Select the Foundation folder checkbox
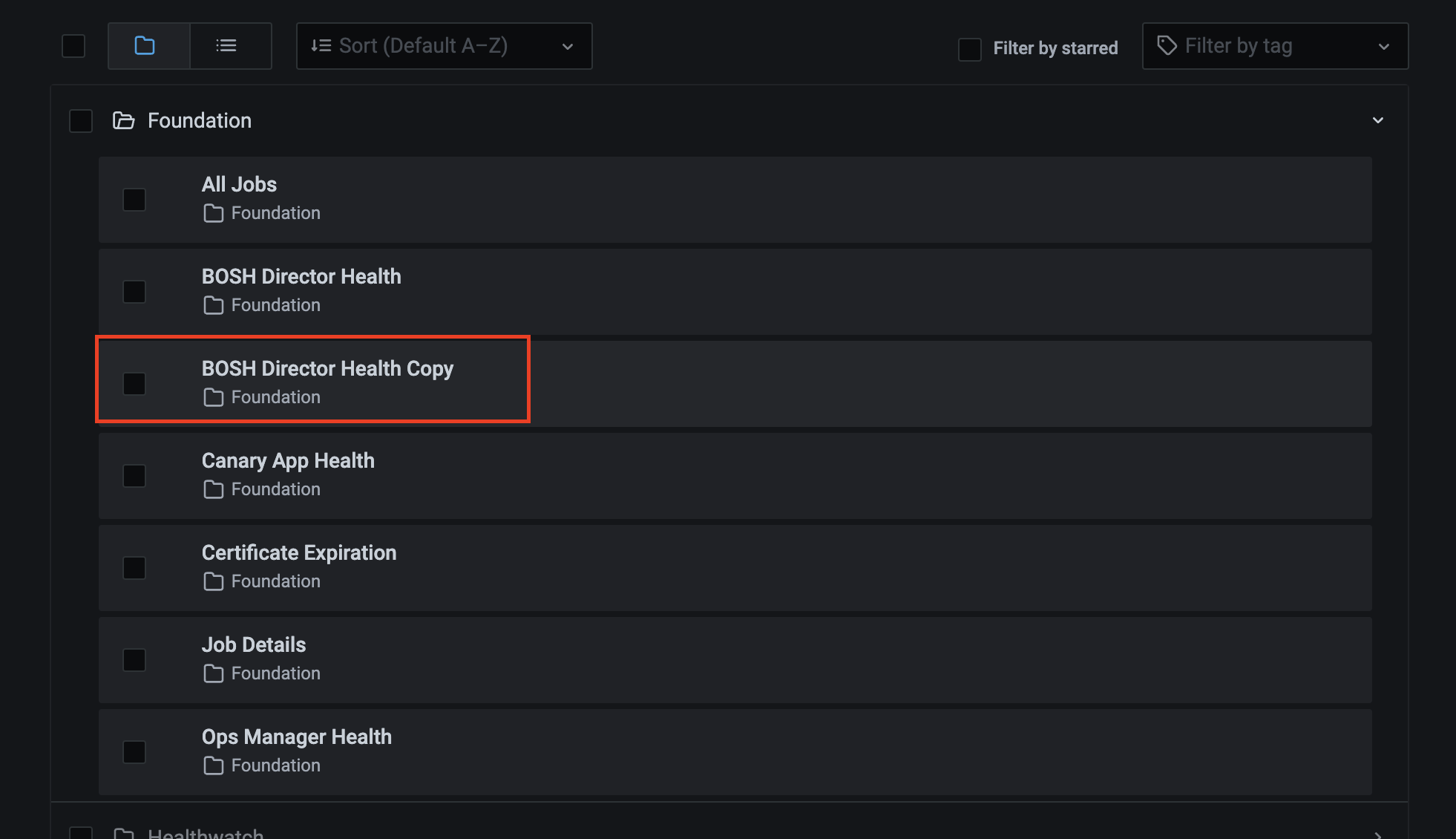 tap(81, 121)
